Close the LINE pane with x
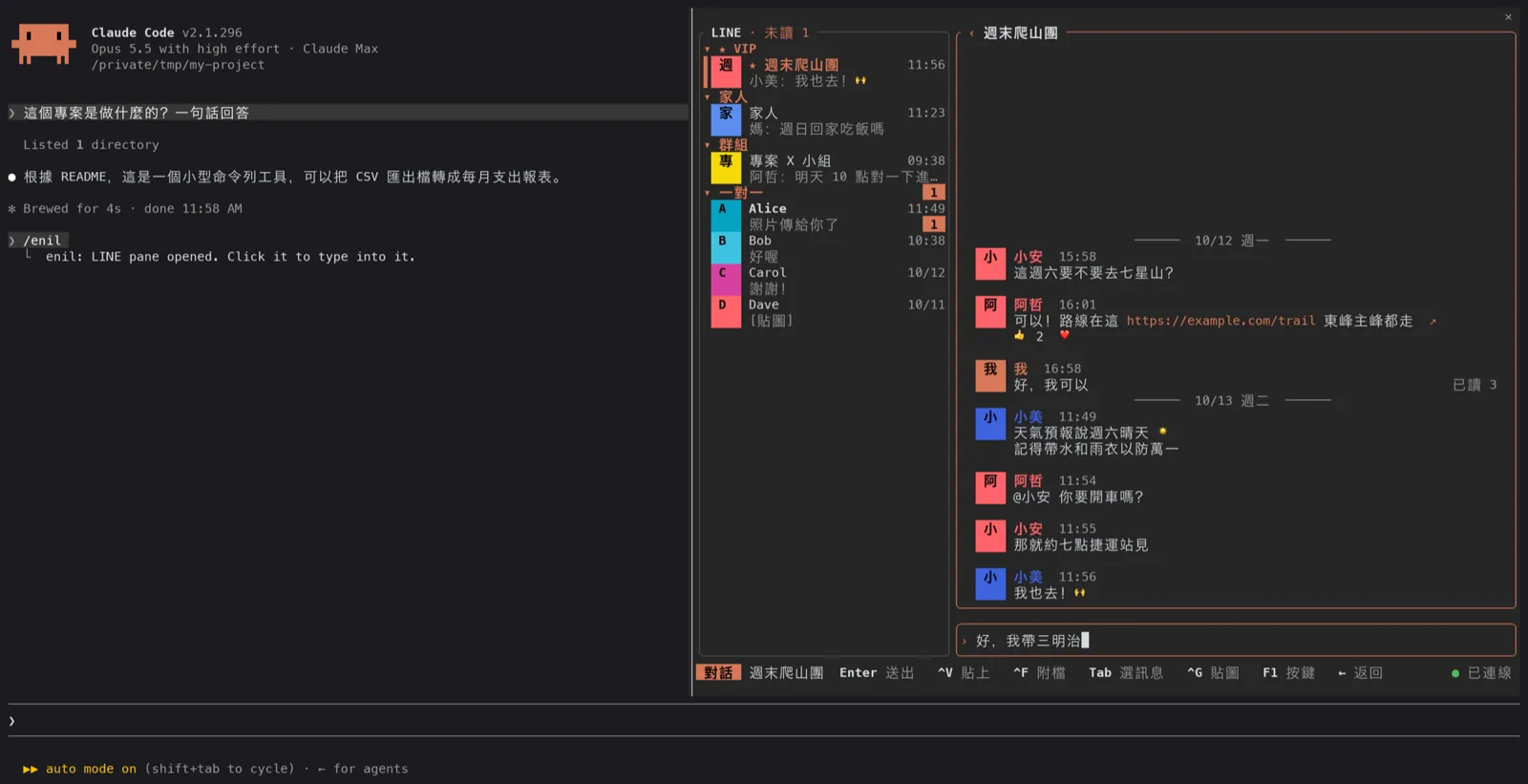Screen dimensions: 1528x784 pos(1508,17)
